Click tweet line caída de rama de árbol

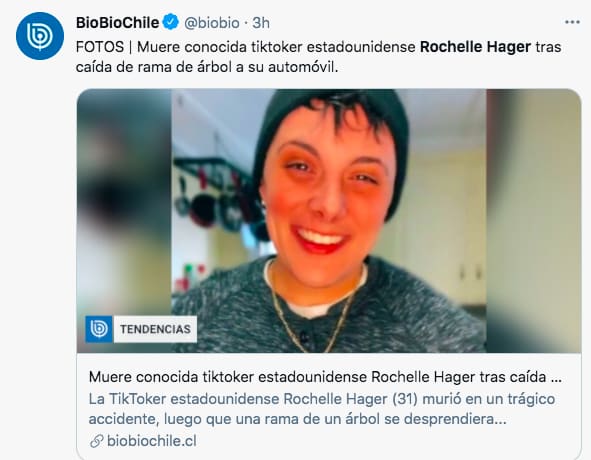tap(207, 67)
